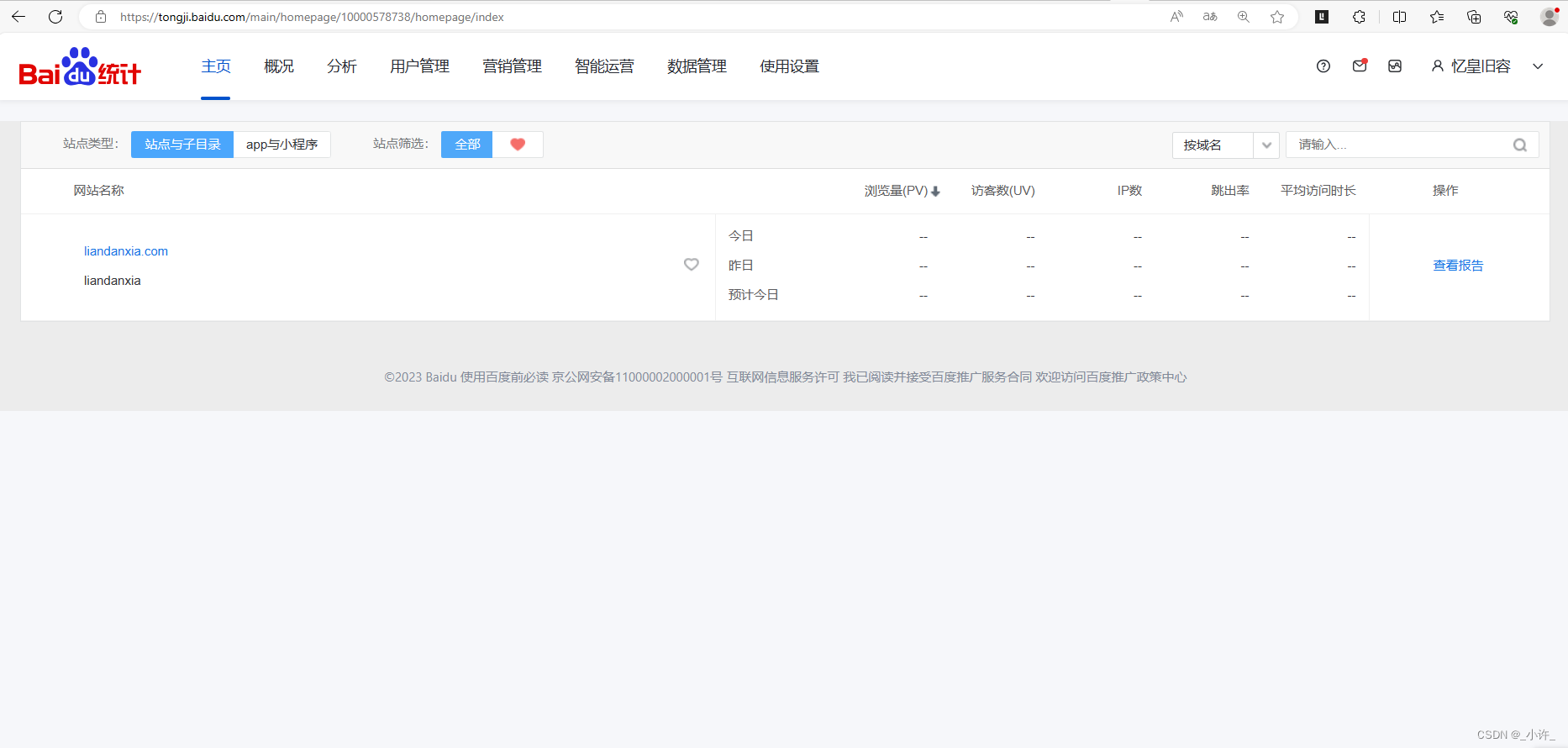This screenshot has height=748, width=1568.
Task: Open the help question mark icon
Action: tap(1323, 66)
